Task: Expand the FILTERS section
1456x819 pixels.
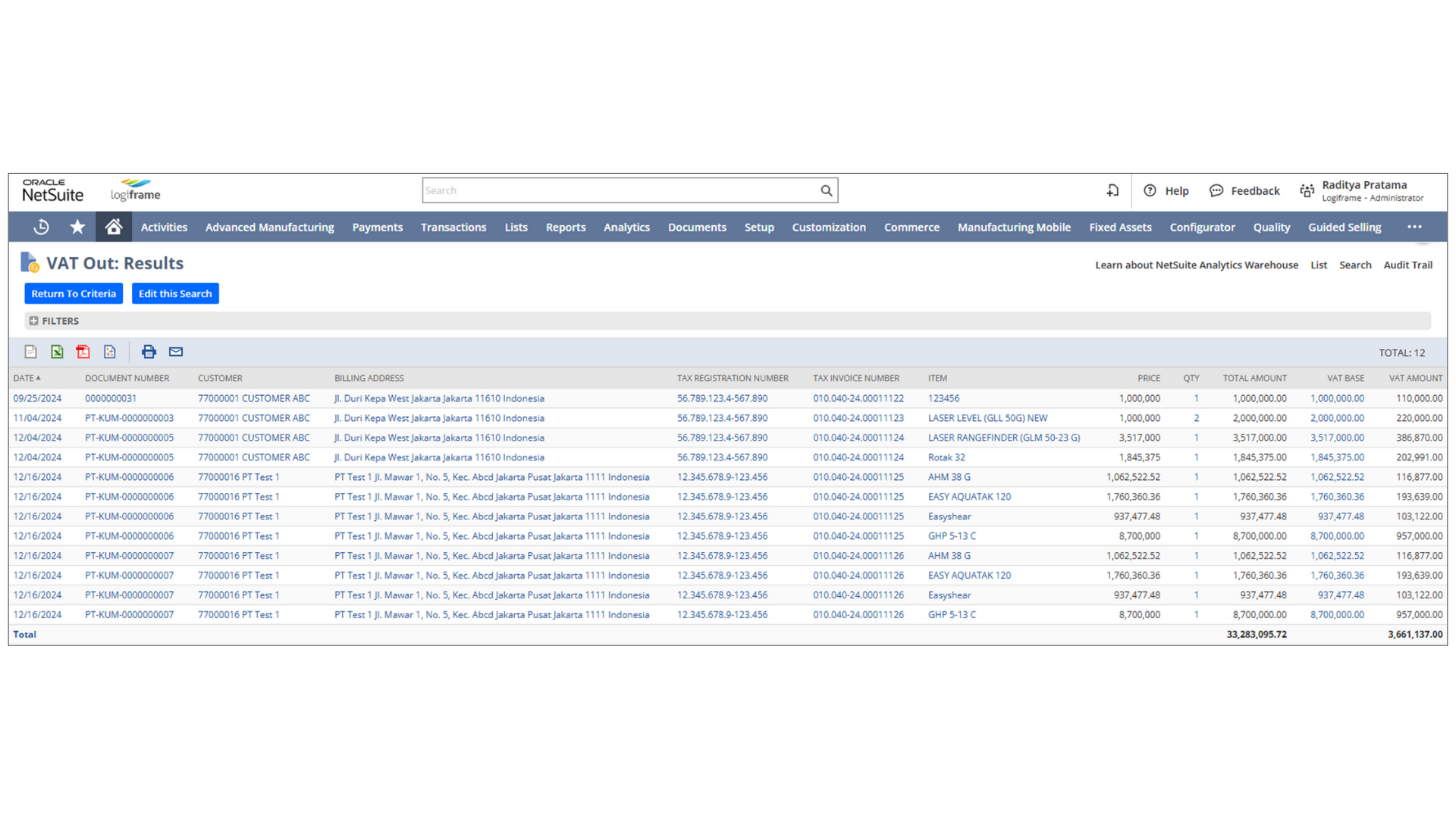Action: 33,321
